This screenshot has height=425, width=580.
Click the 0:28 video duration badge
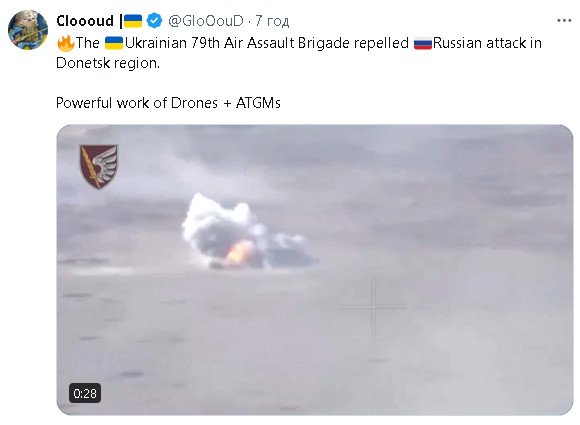tap(85, 393)
